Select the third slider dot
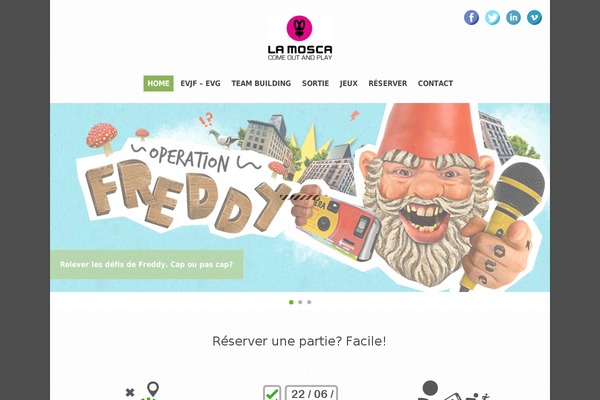Viewport: 600px width, 400px height. [309, 302]
